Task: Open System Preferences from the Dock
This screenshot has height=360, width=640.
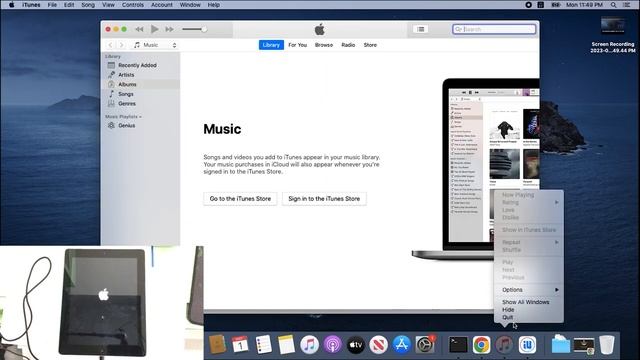Action: pos(425,344)
